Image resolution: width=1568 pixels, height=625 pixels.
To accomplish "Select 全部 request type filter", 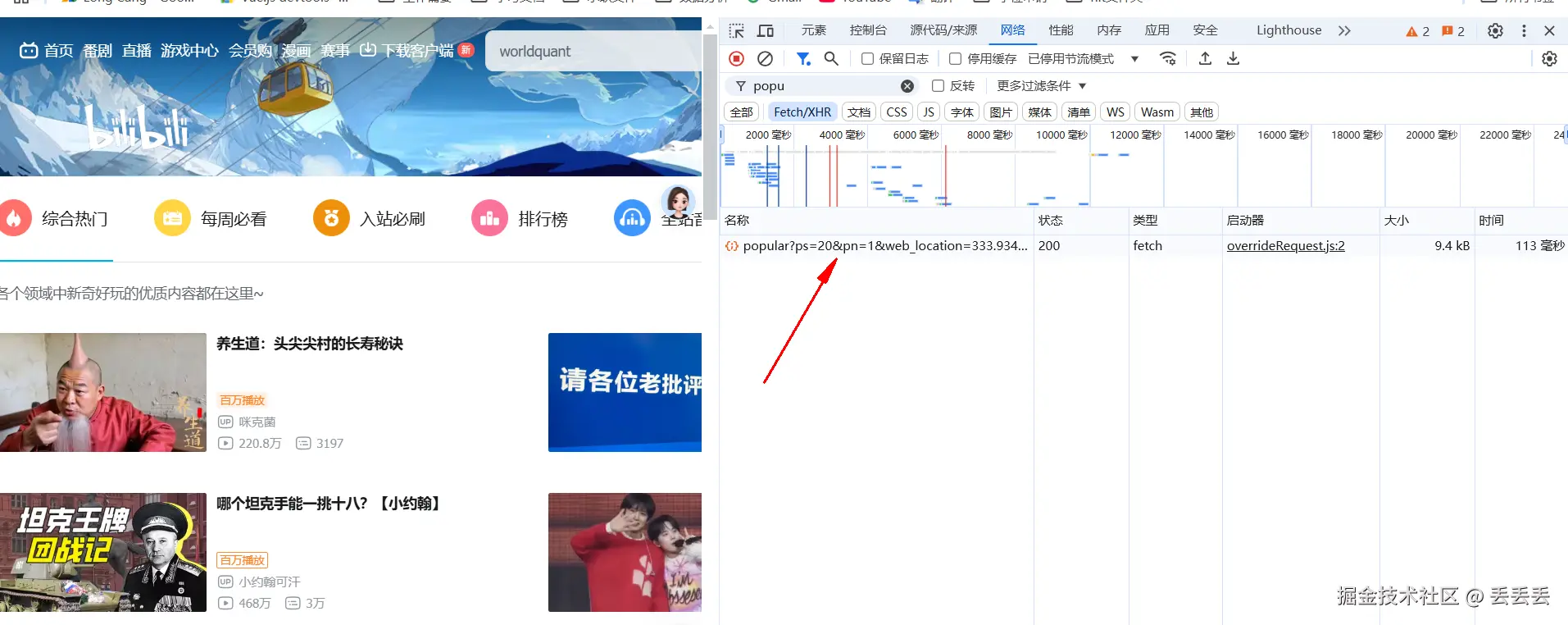I will (742, 112).
